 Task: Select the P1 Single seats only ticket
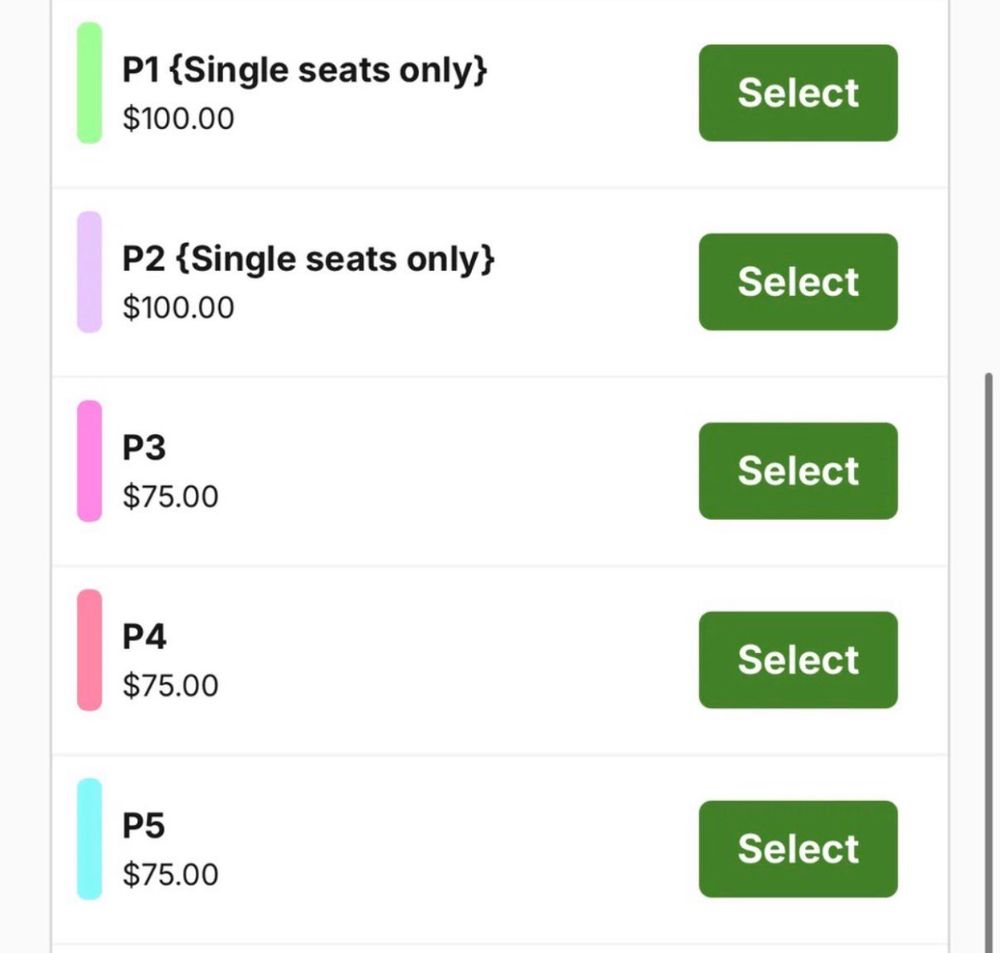[x=797, y=93]
